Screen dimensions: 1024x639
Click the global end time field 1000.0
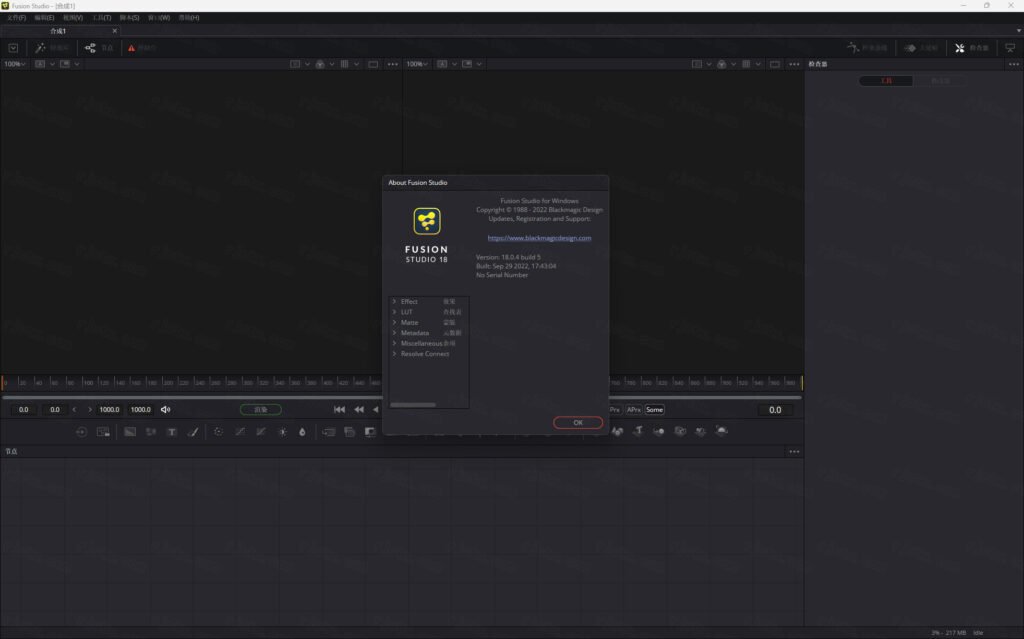click(140, 410)
